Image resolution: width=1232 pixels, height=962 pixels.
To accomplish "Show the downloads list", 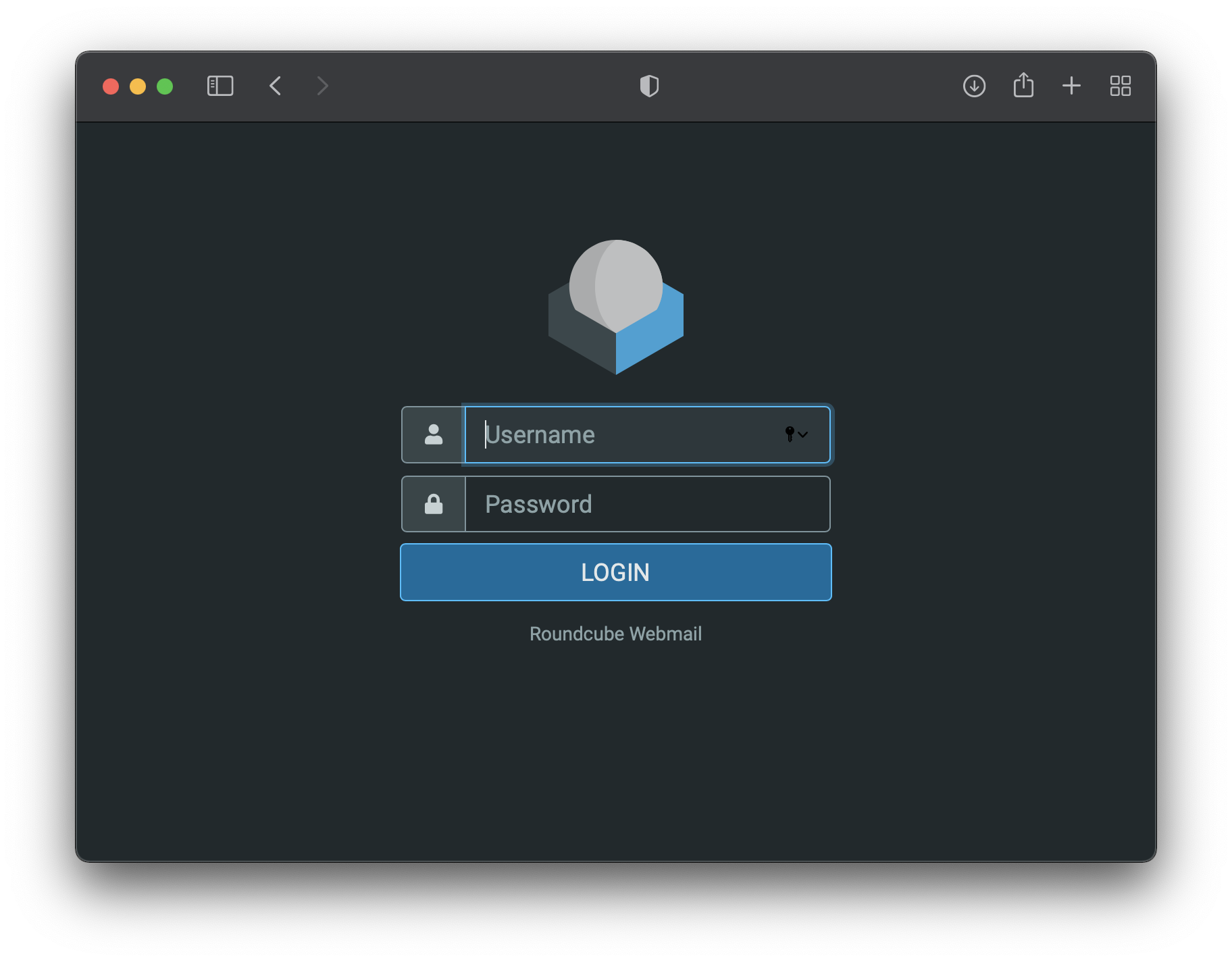I will (974, 86).
